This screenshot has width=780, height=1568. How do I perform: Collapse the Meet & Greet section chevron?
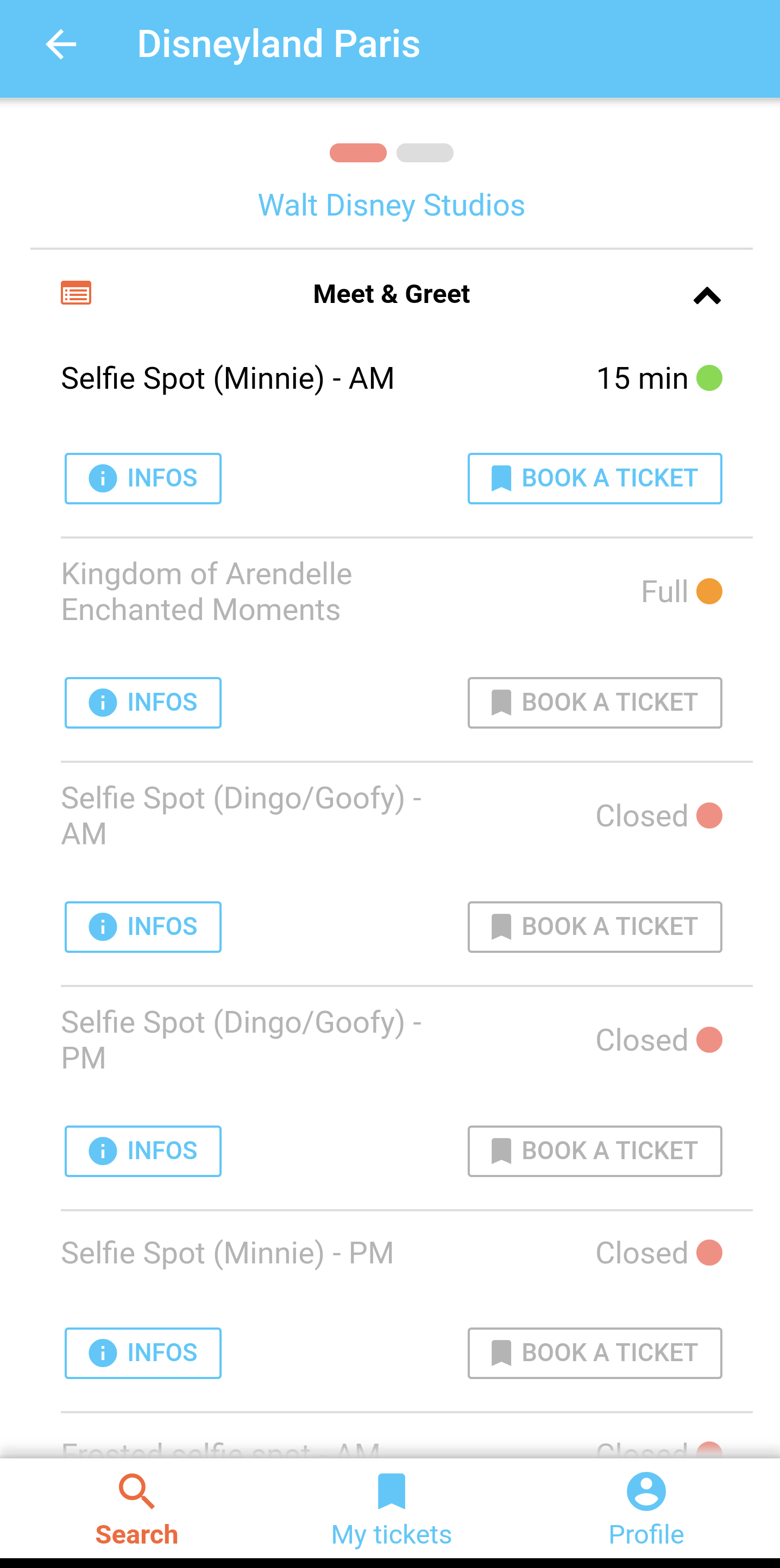pyautogui.click(x=707, y=296)
